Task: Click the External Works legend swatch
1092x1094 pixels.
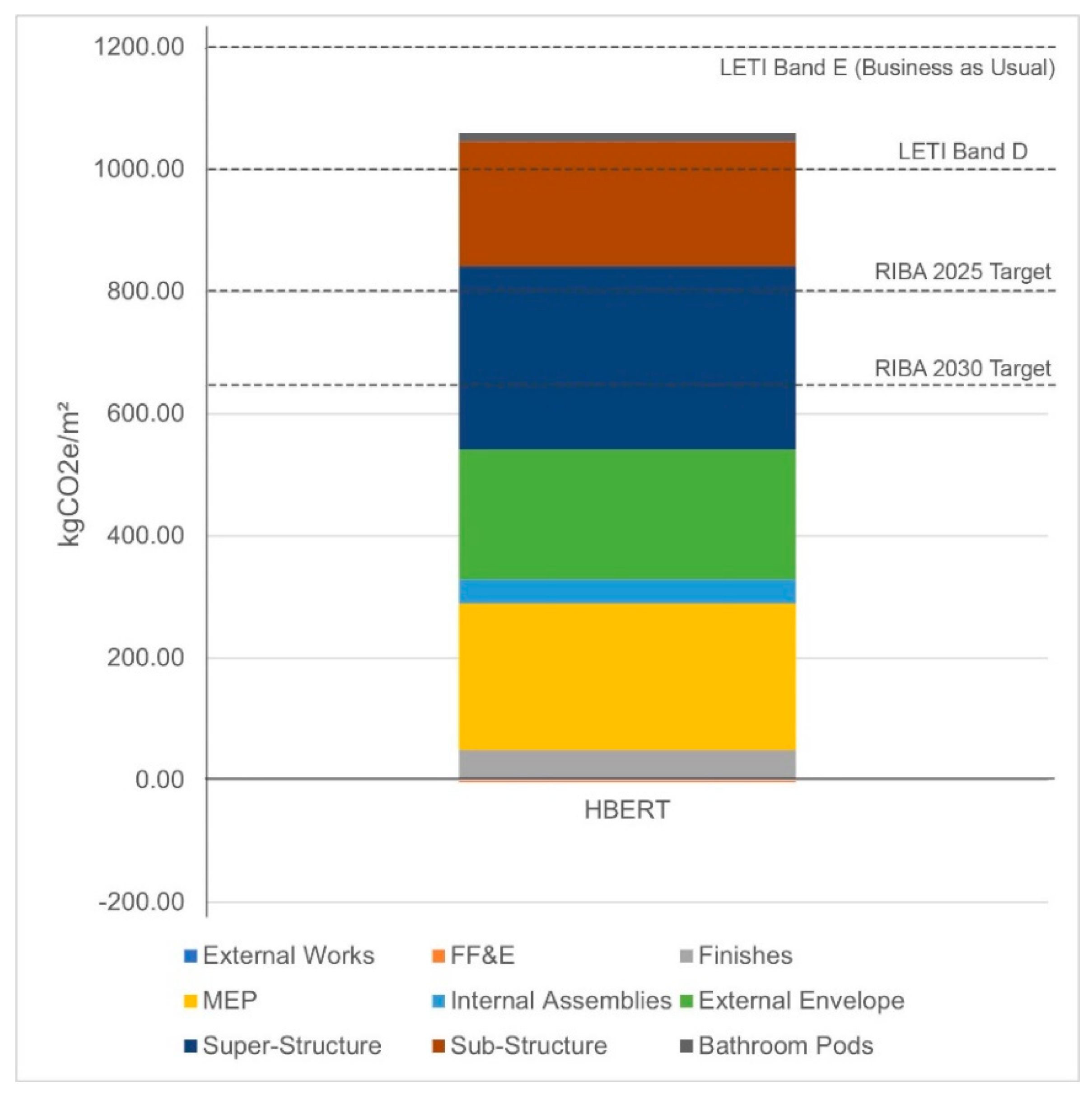Action: click(x=191, y=956)
